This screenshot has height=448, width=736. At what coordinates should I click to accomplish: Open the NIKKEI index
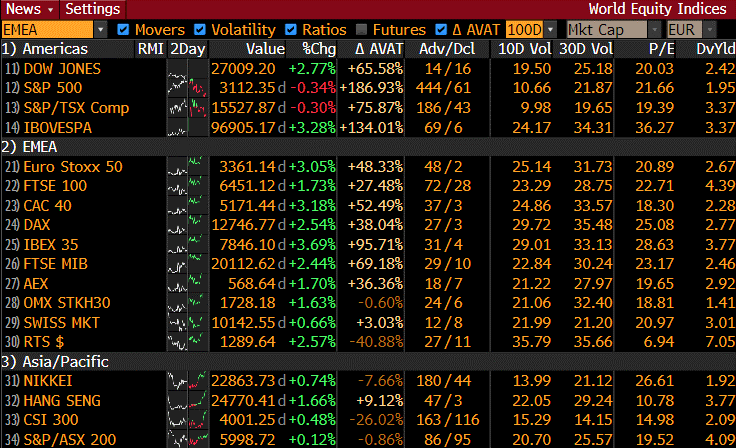[48, 381]
